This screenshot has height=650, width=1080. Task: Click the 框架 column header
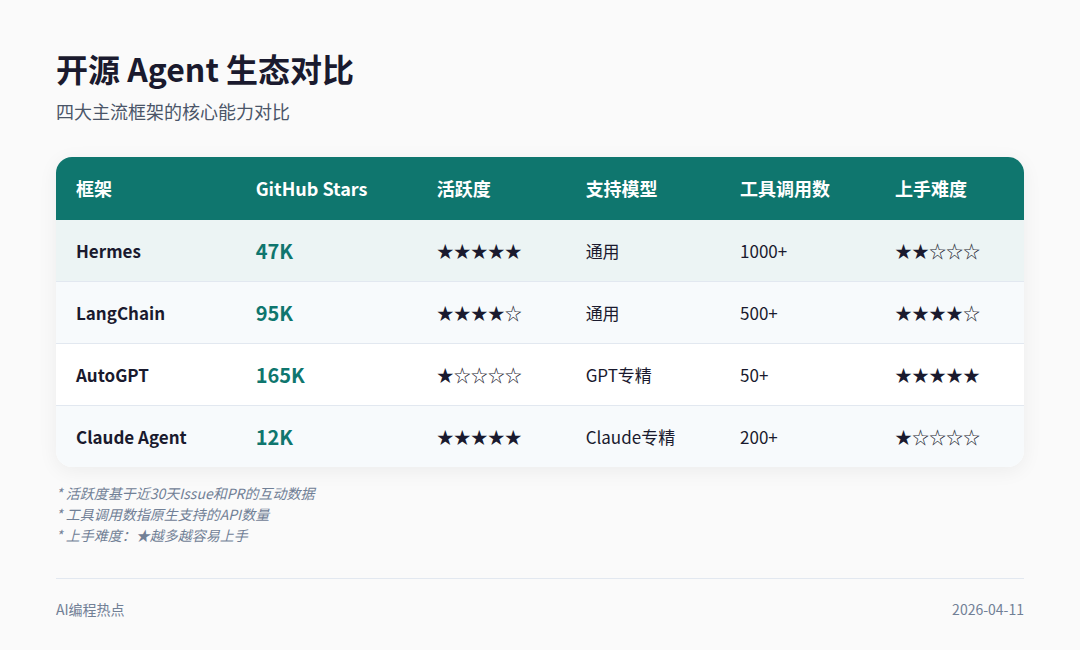[94, 189]
